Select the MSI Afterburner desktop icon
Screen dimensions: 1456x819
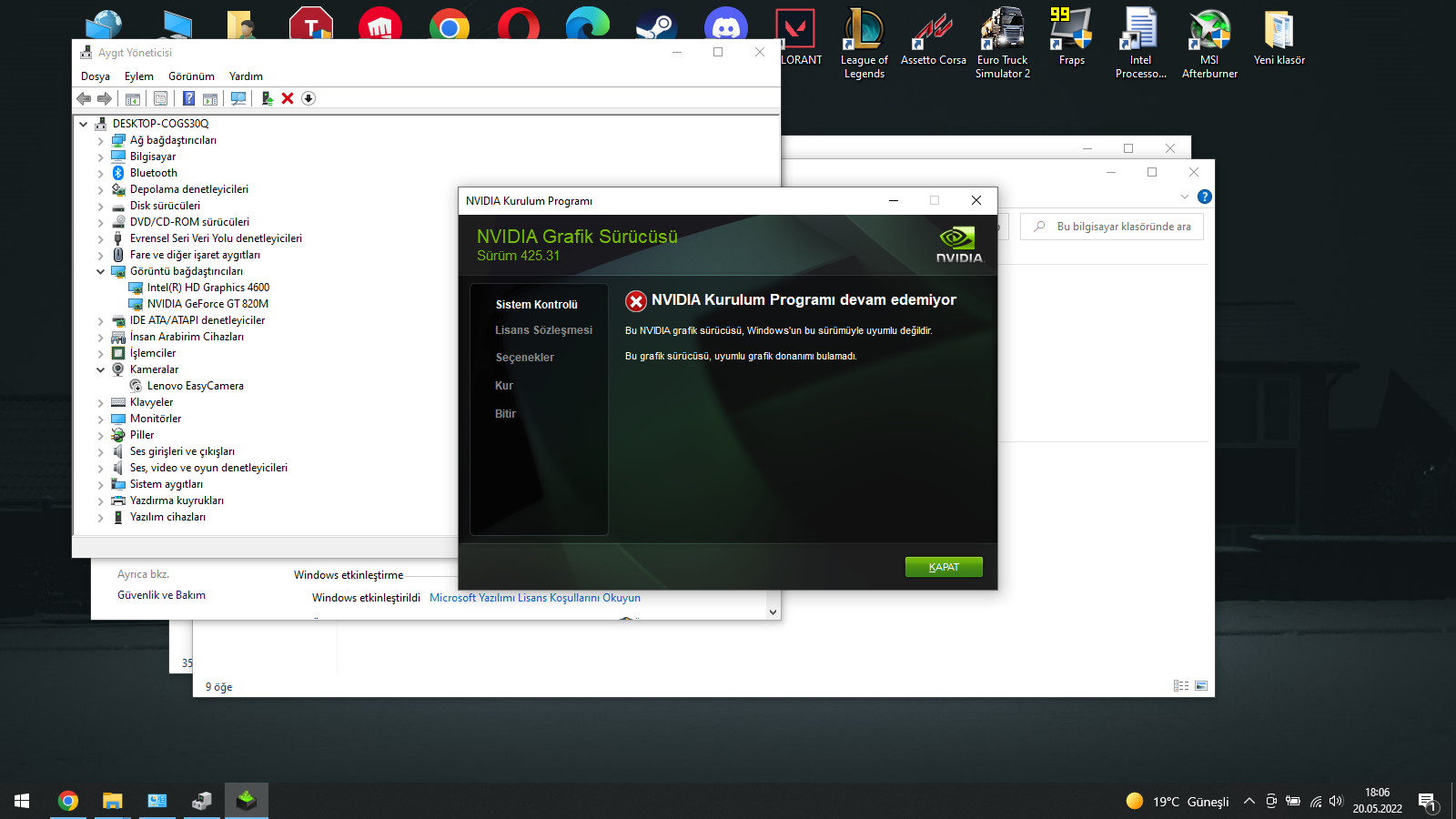(x=1209, y=43)
